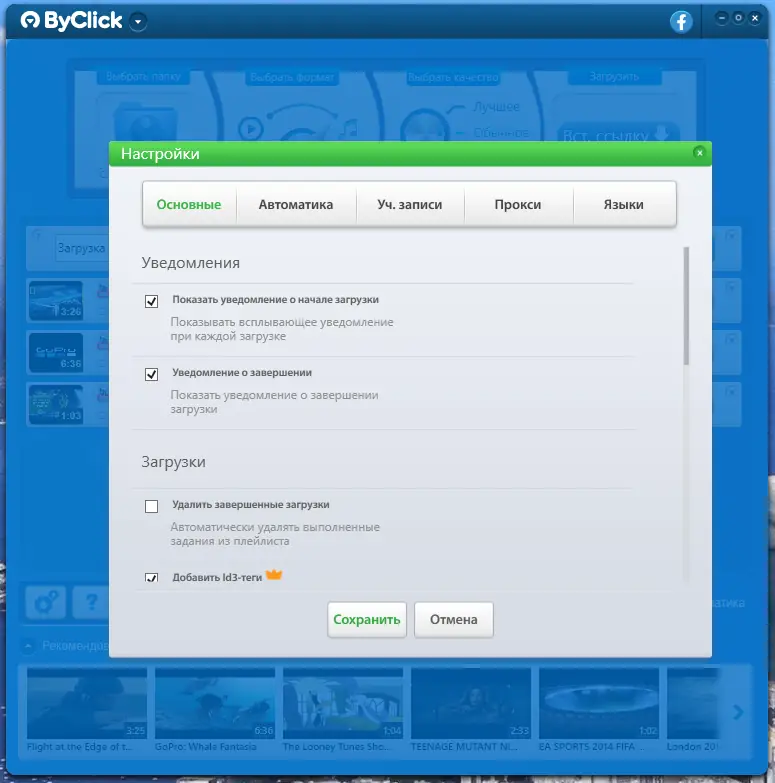Click Загрузить label in main window
775x783 pixels.
[x=614, y=76]
